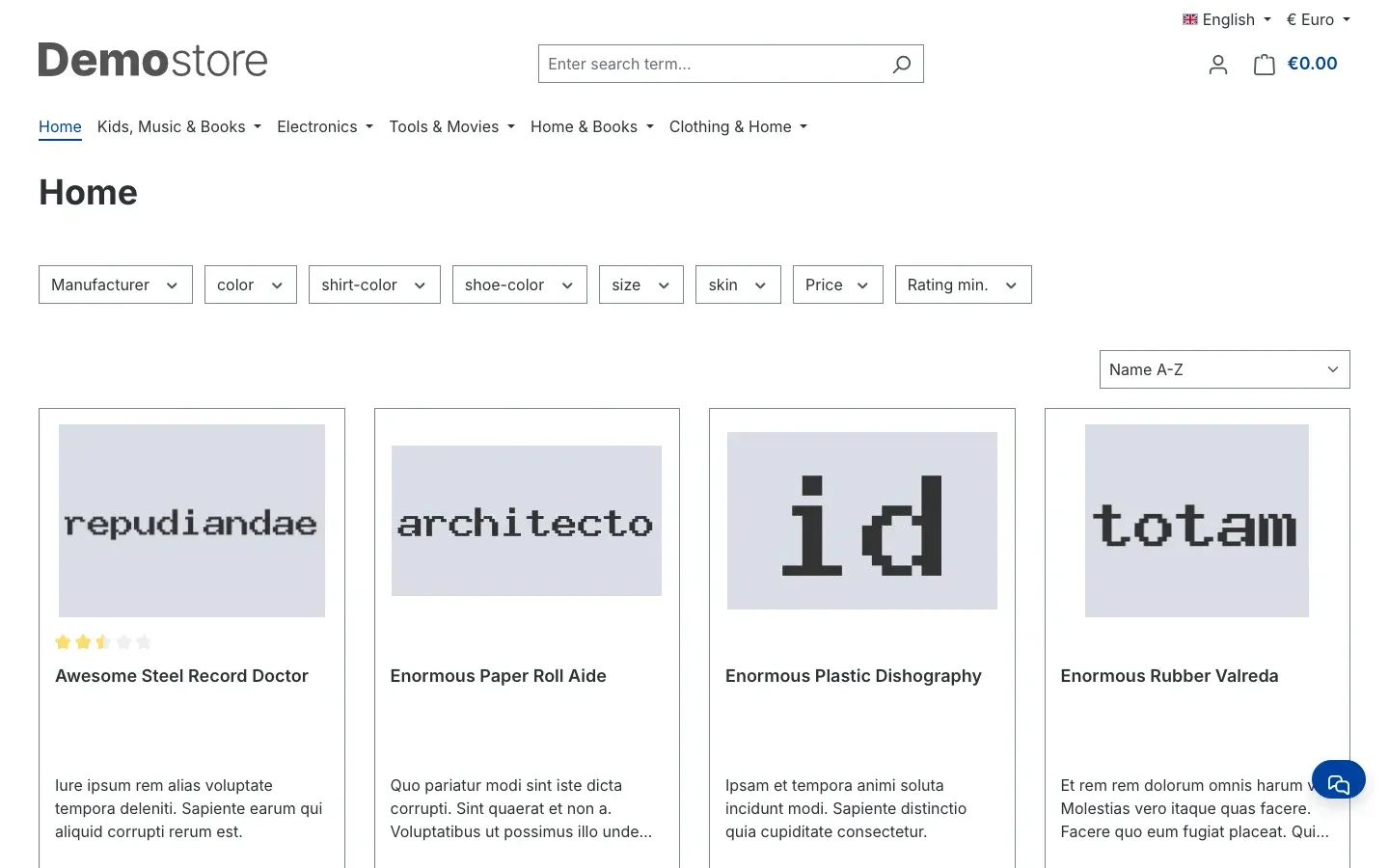Open the Home & Books menu
Image resolution: width=1389 pixels, height=868 pixels.
[x=592, y=126]
